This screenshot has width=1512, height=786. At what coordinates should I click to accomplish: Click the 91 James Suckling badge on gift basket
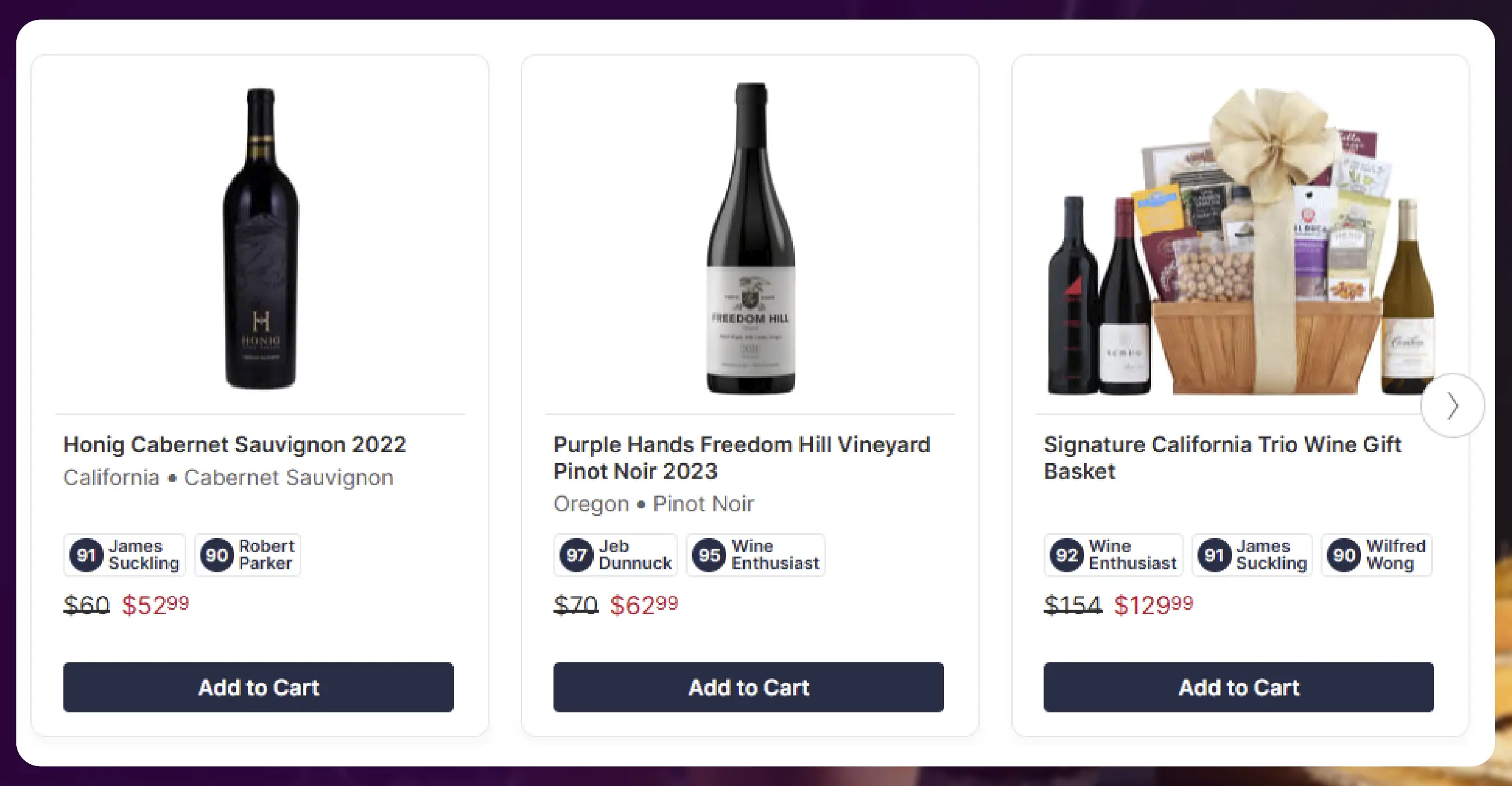(x=1251, y=555)
